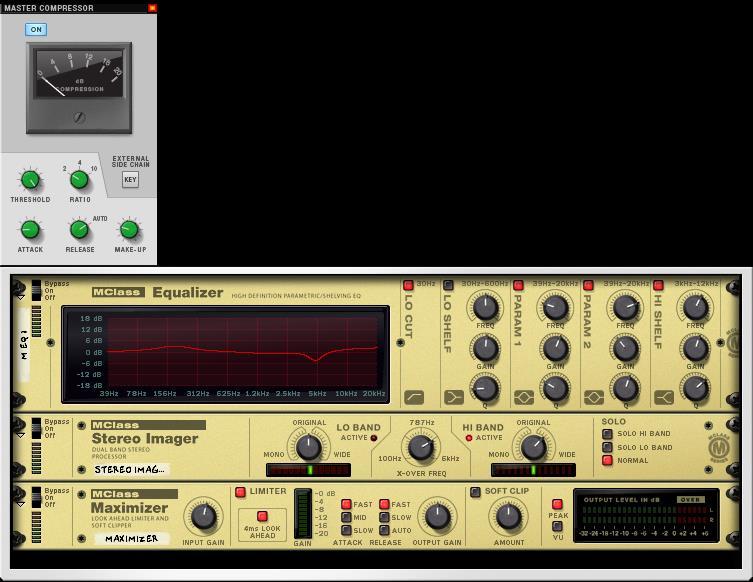Viewport: 753px width, 582px height.
Task: Select SOLO LO BAND option
Action: (x=607, y=447)
